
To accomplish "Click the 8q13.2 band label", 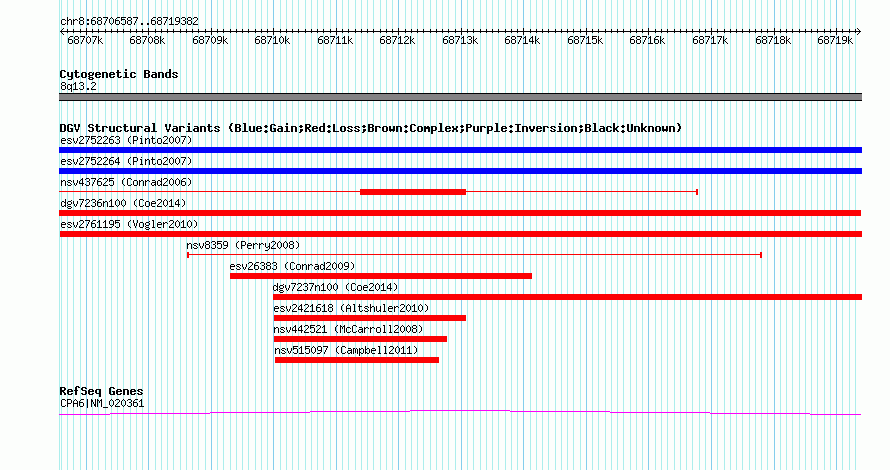I will (x=78, y=86).
